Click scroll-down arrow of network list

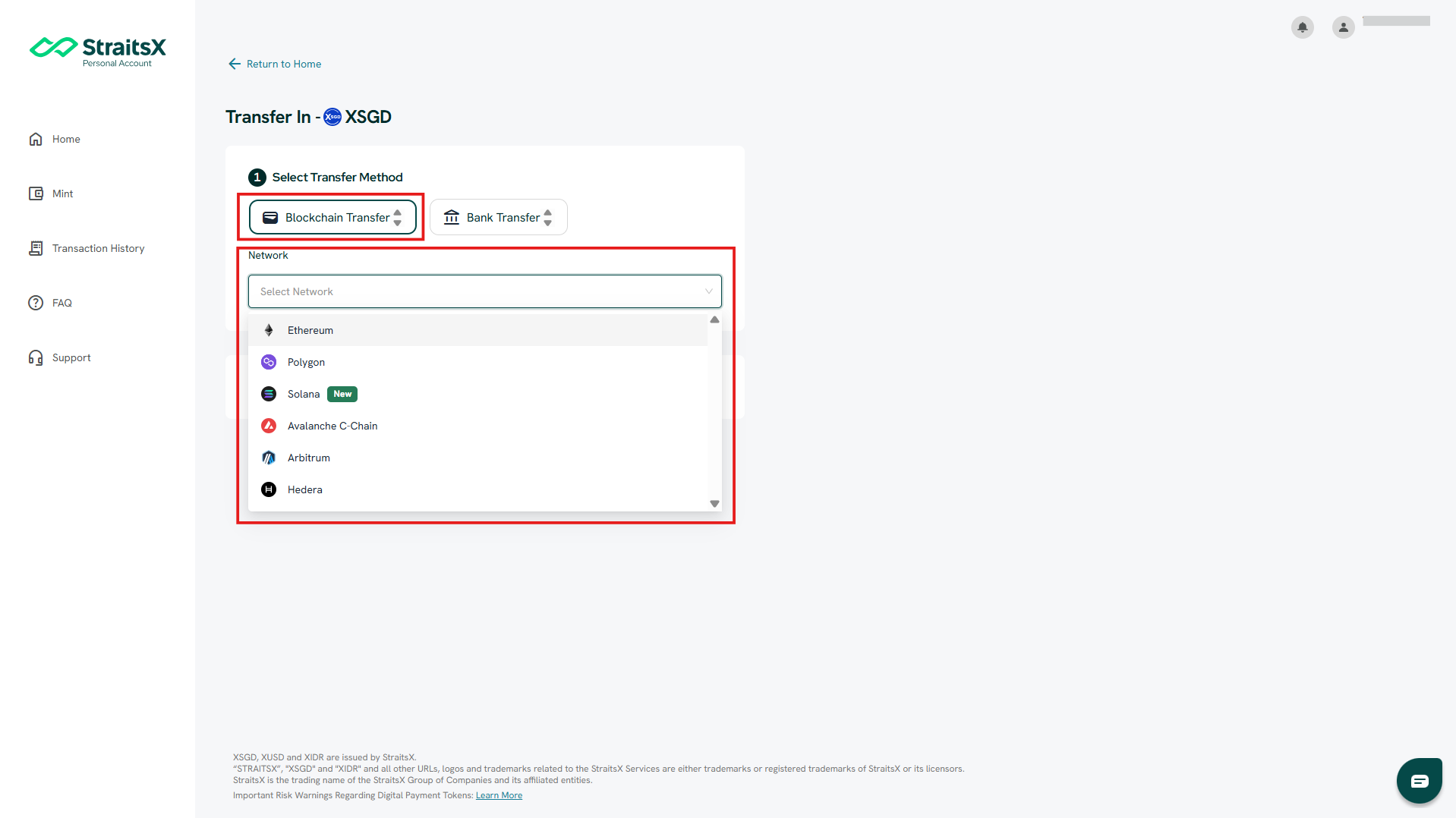click(714, 504)
